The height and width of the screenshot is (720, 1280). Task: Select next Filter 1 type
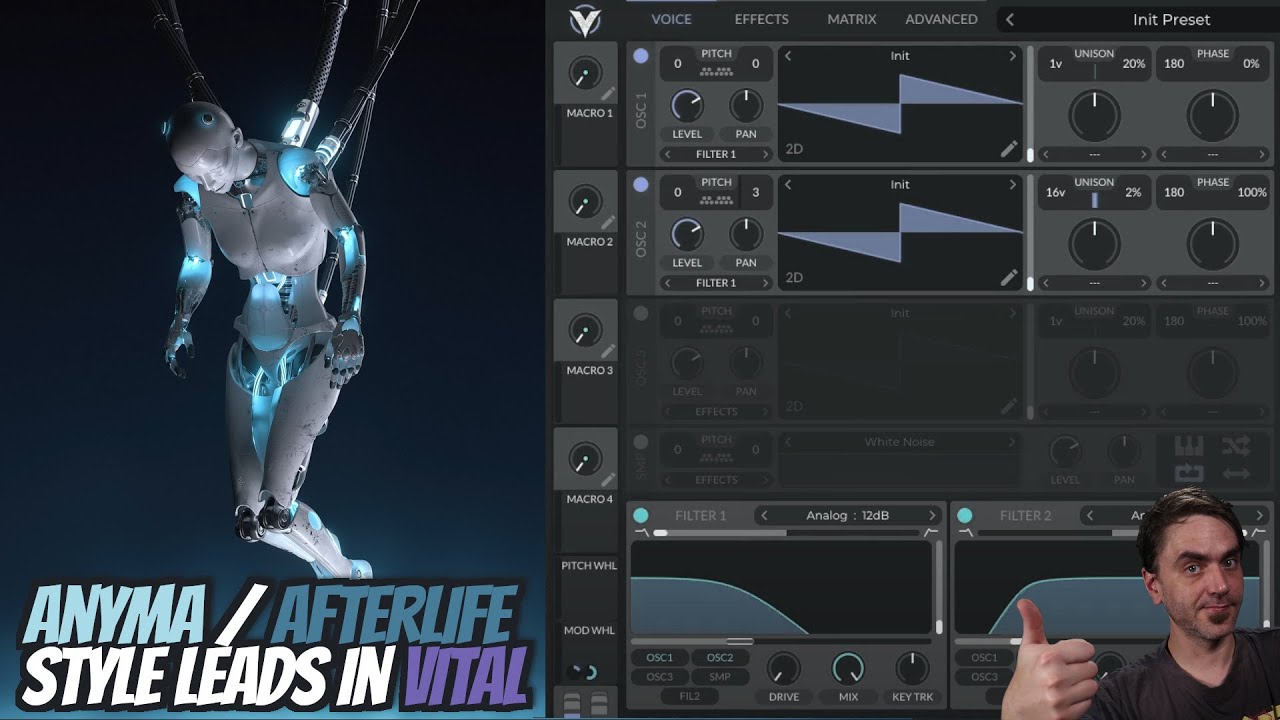932,515
